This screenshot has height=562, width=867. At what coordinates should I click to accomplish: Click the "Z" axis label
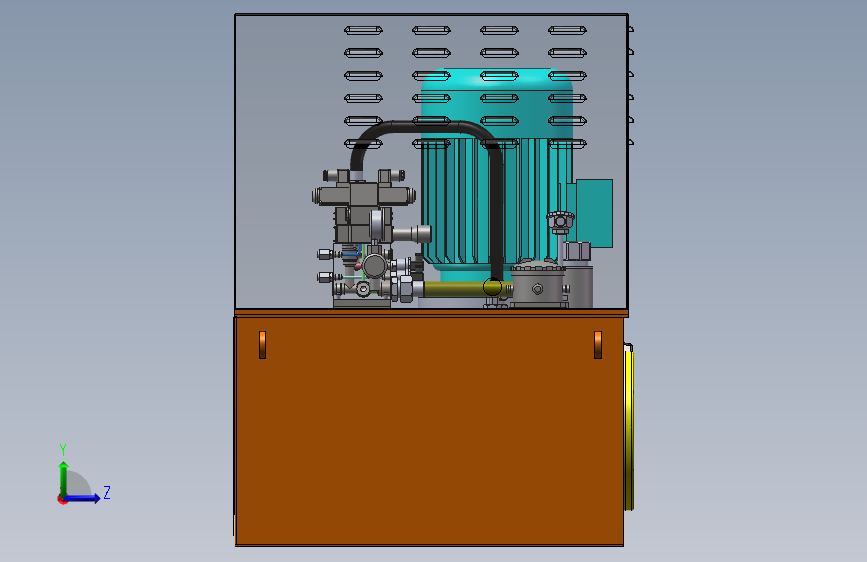[x=107, y=492]
